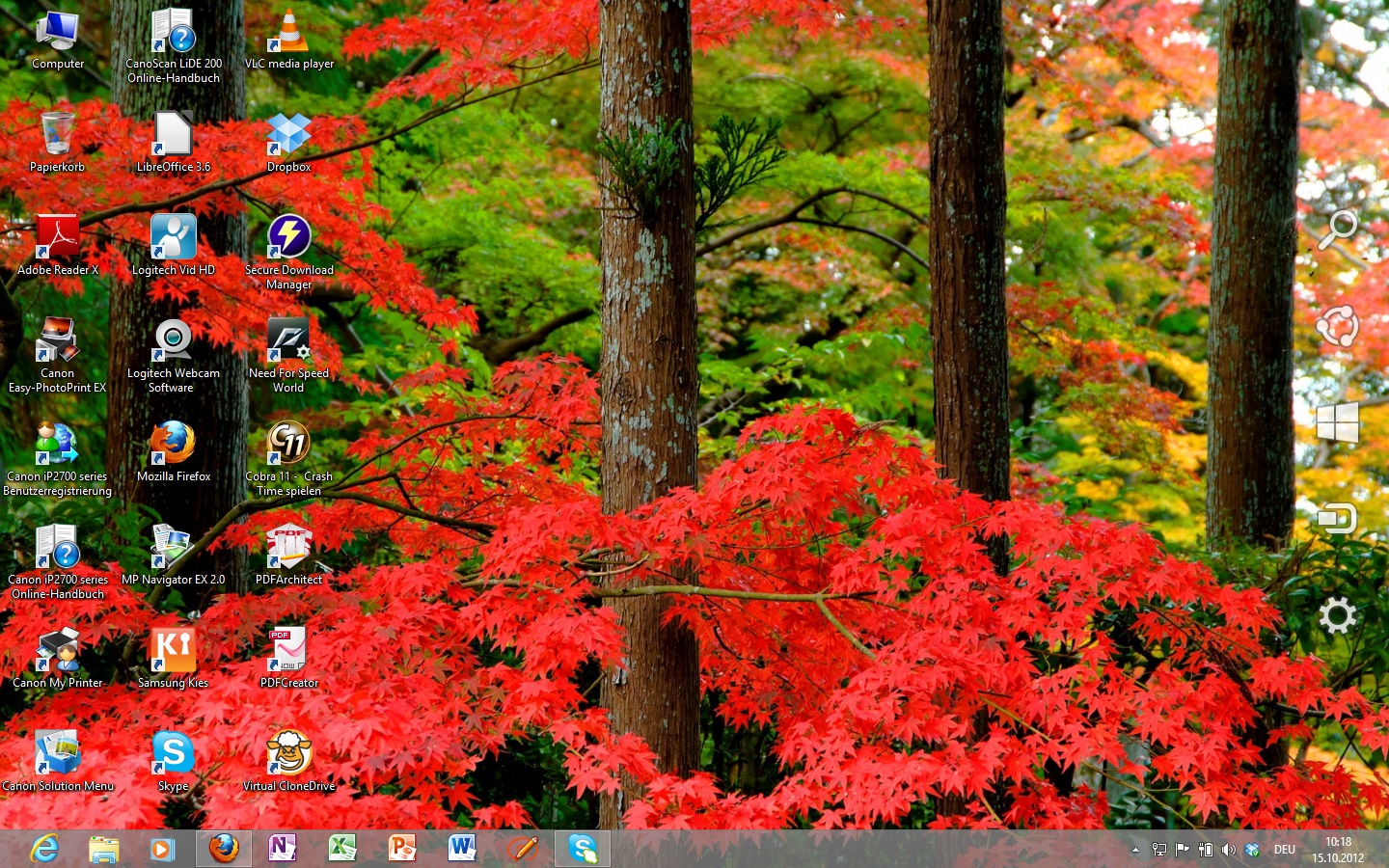The width and height of the screenshot is (1389, 868).
Task: Click the Windows Start charm logo
Action: (1338, 422)
